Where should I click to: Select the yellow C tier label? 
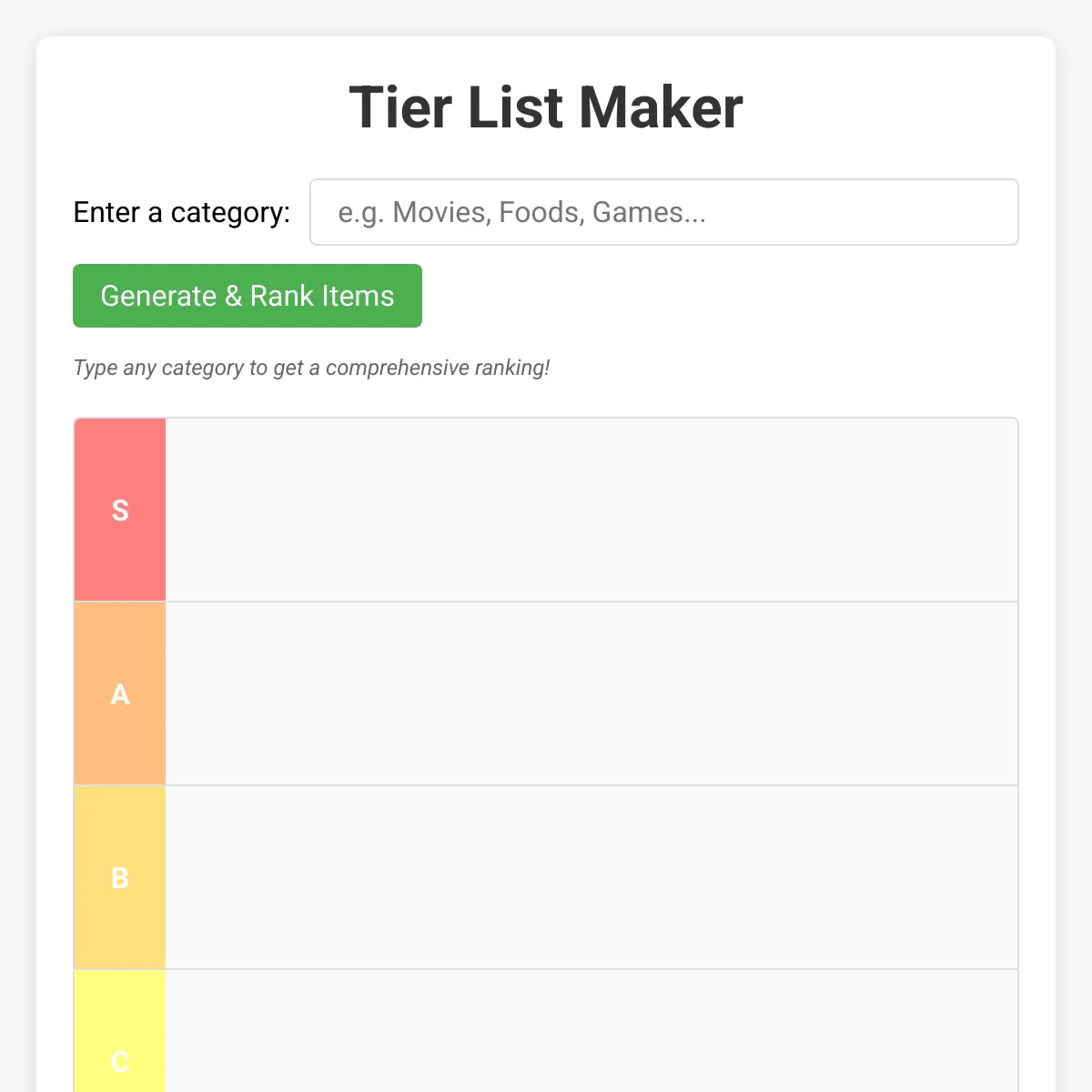point(120,1031)
